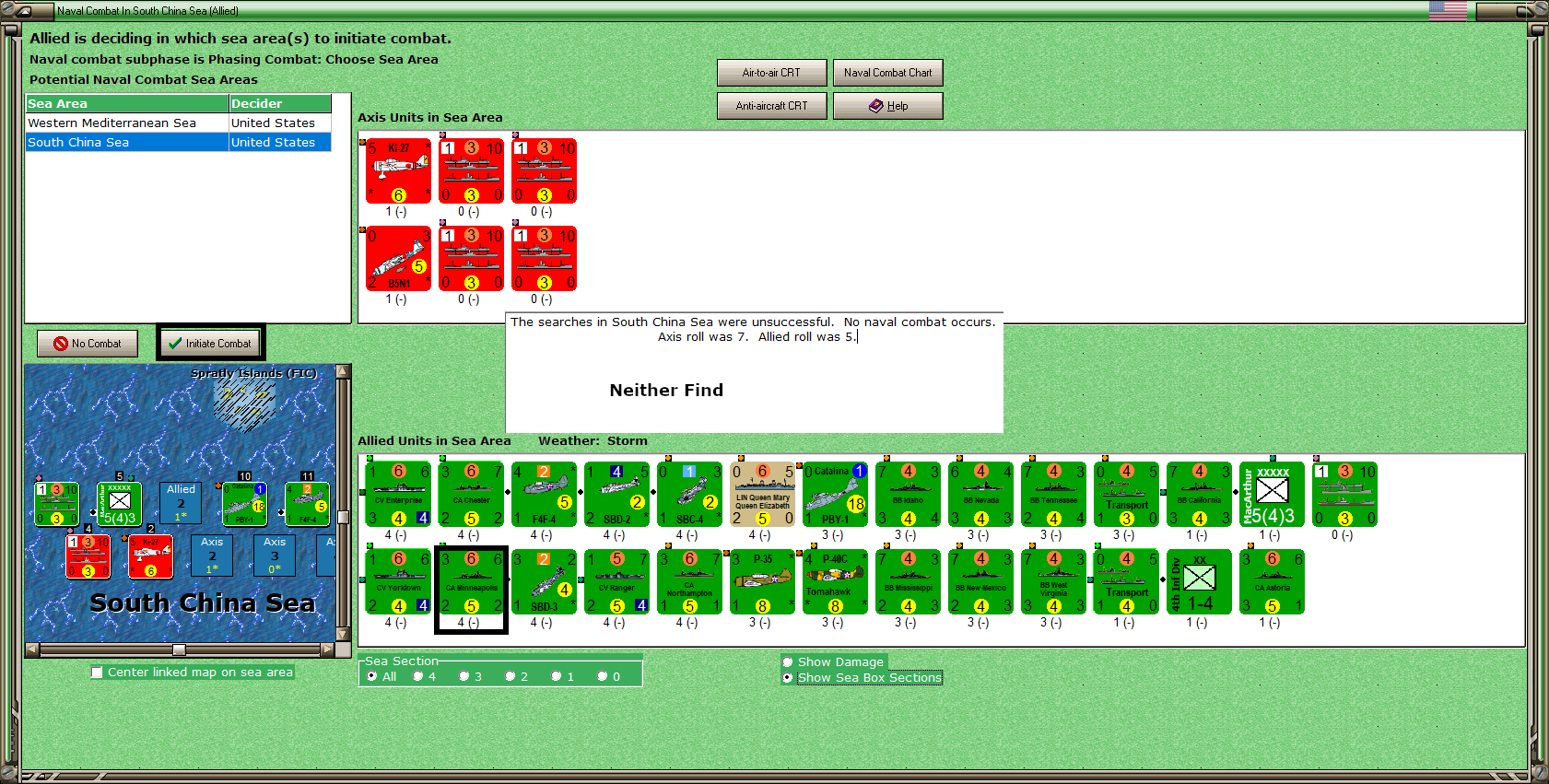Select the 4th Inf Div unit
Image resolution: width=1549 pixels, height=784 pixels.
[1199, 582]
